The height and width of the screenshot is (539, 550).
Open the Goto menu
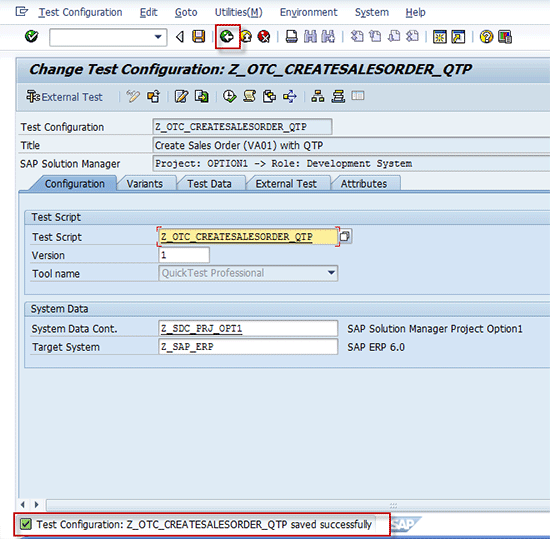coord(186,12)
